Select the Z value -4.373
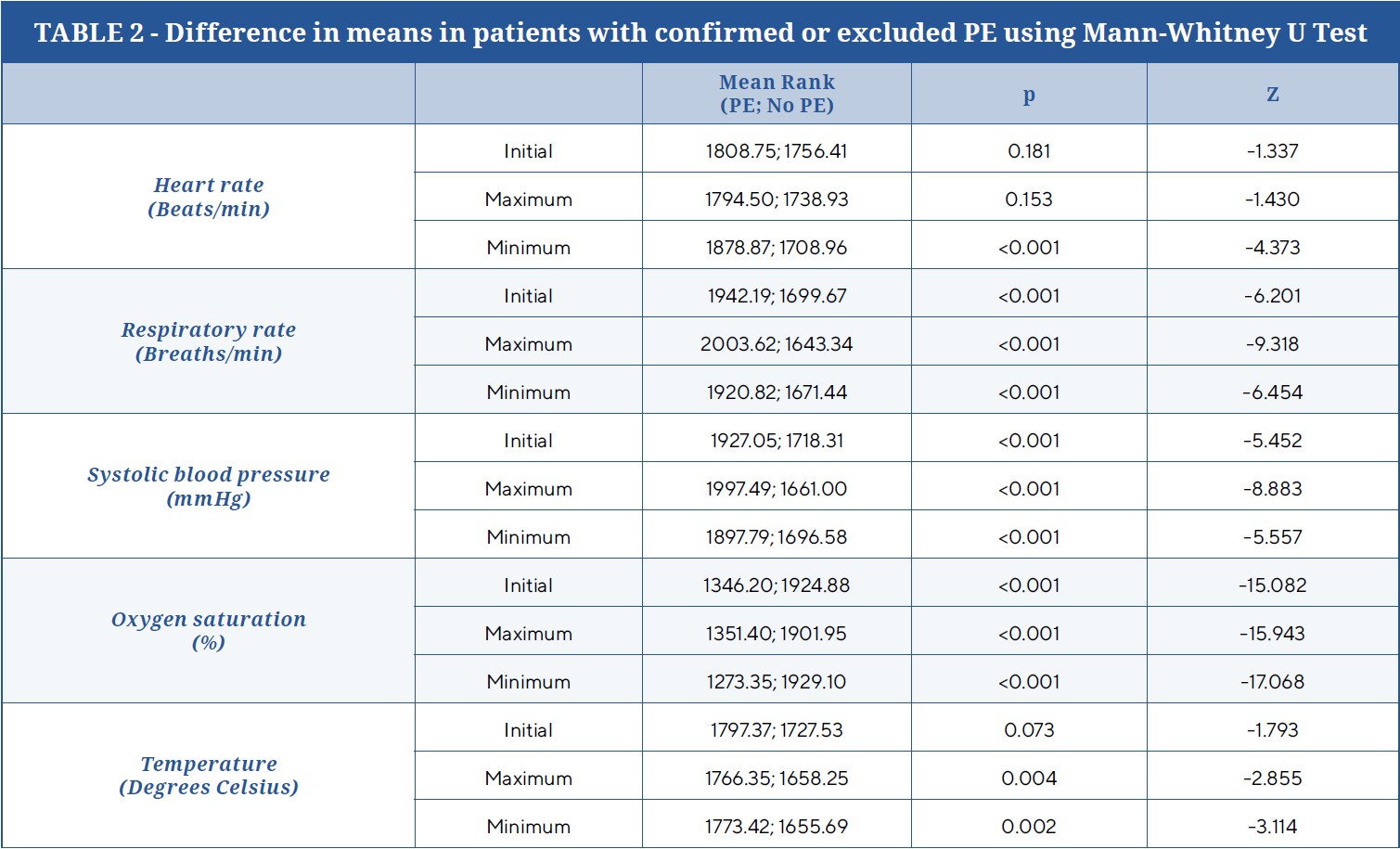This screenshot has height=849, width=1400. pos(1273,248)
